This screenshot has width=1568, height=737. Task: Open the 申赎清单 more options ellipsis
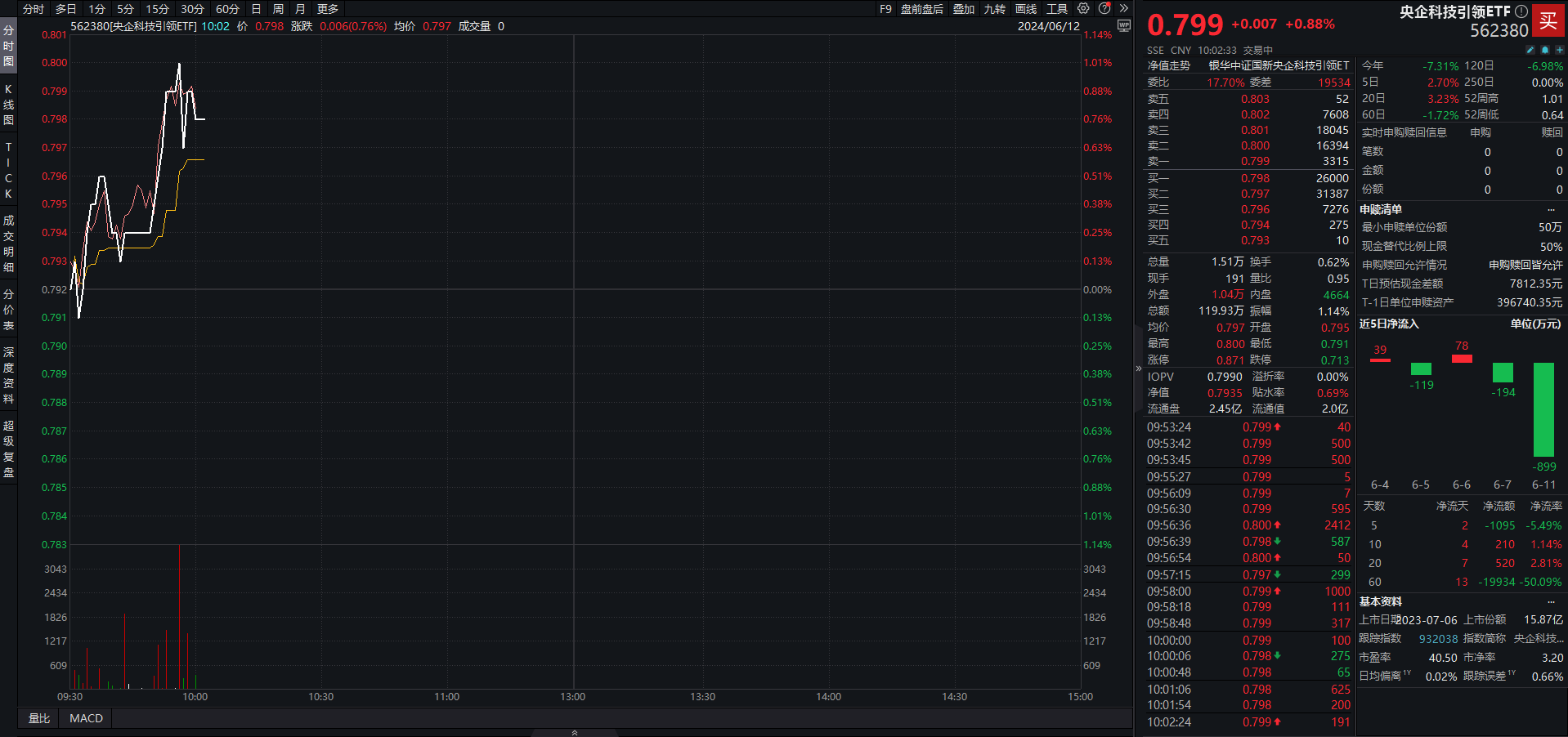pos(1551,210)
